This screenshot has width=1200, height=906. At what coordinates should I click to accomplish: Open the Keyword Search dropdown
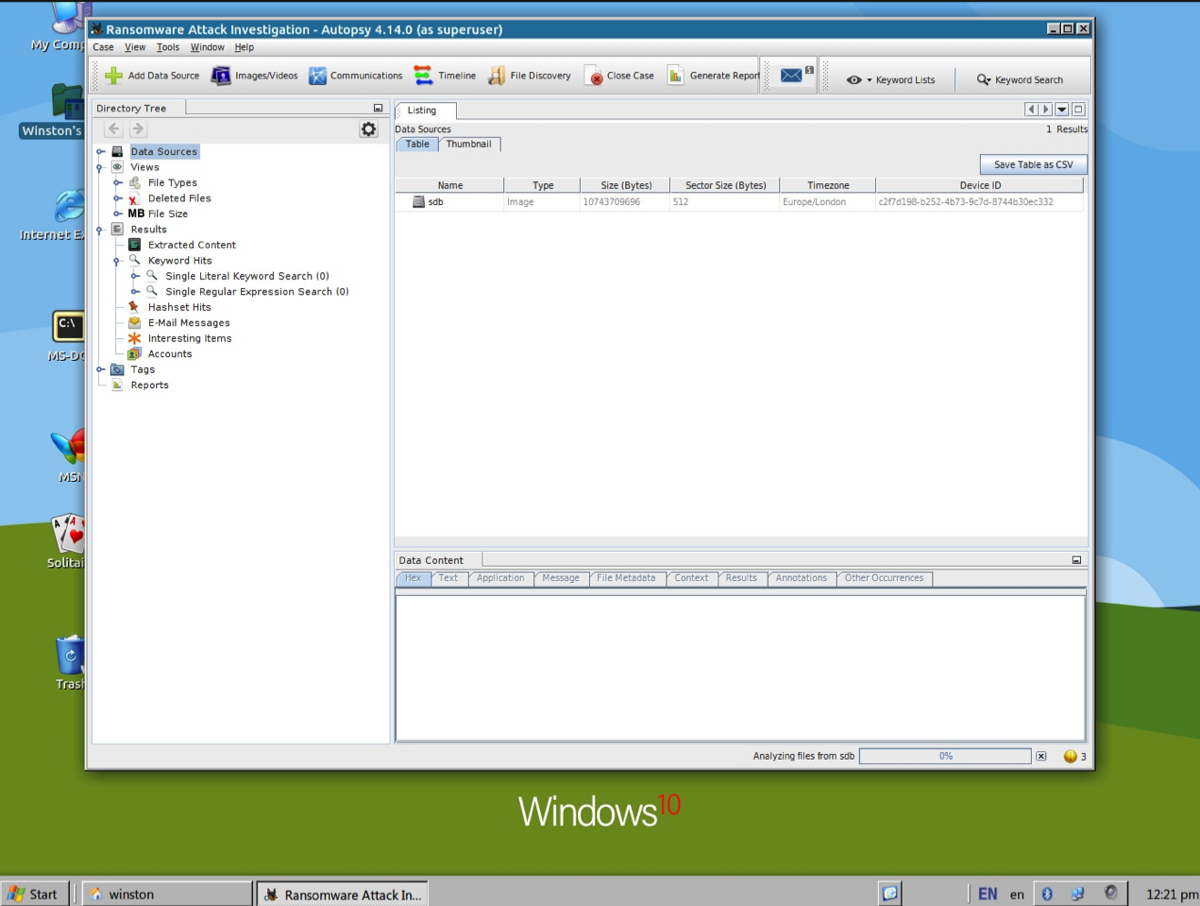[1020, 80]
